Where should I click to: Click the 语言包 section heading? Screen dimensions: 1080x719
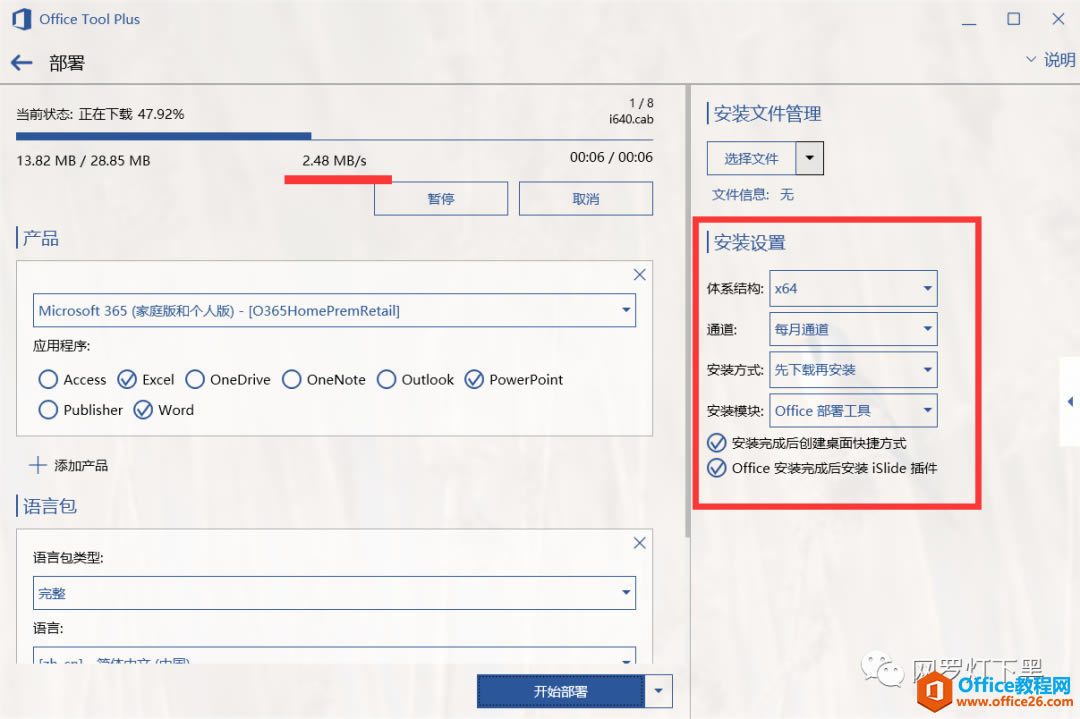(x=50, y=506)
